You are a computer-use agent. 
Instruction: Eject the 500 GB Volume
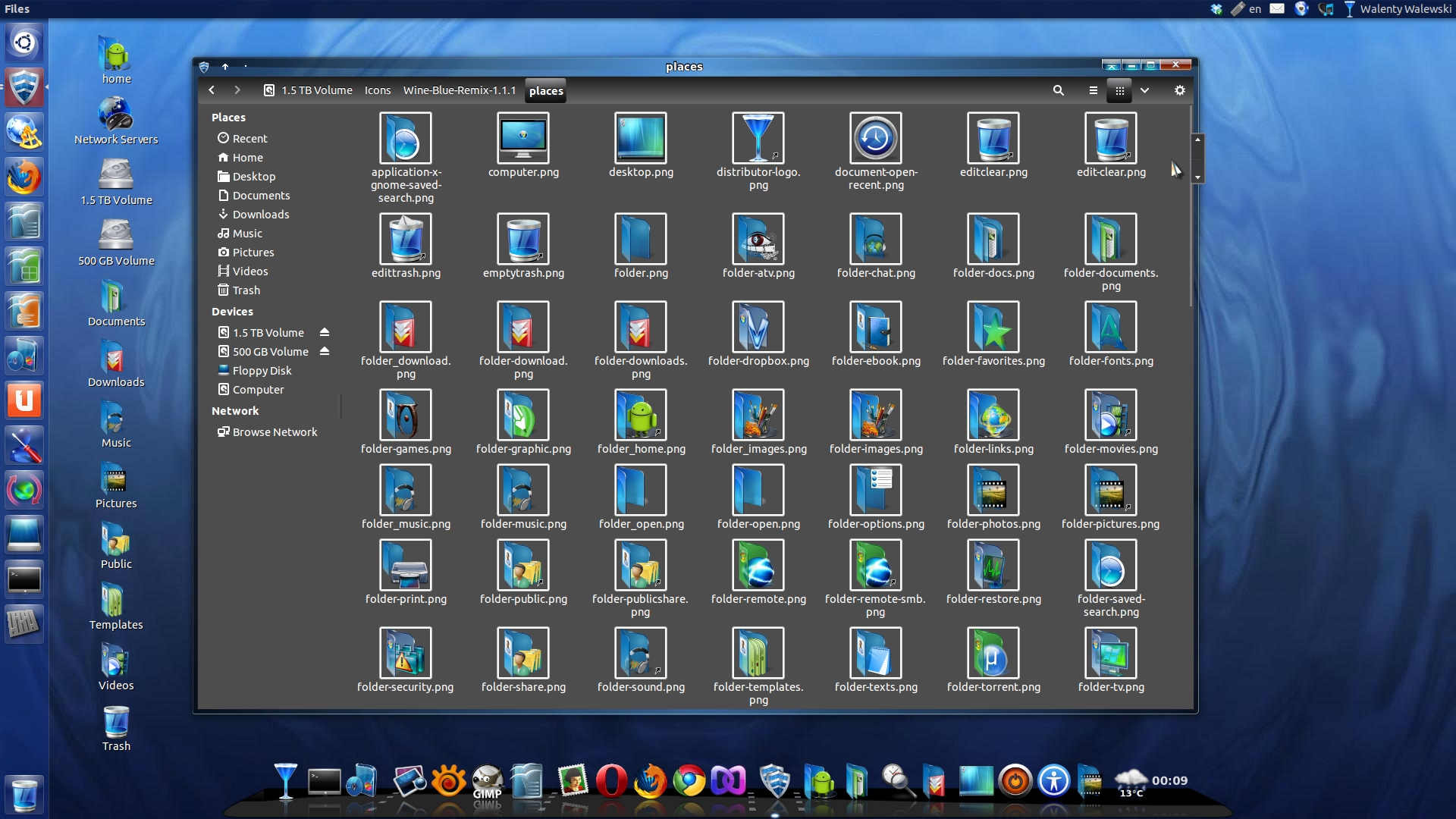(325, 351)
